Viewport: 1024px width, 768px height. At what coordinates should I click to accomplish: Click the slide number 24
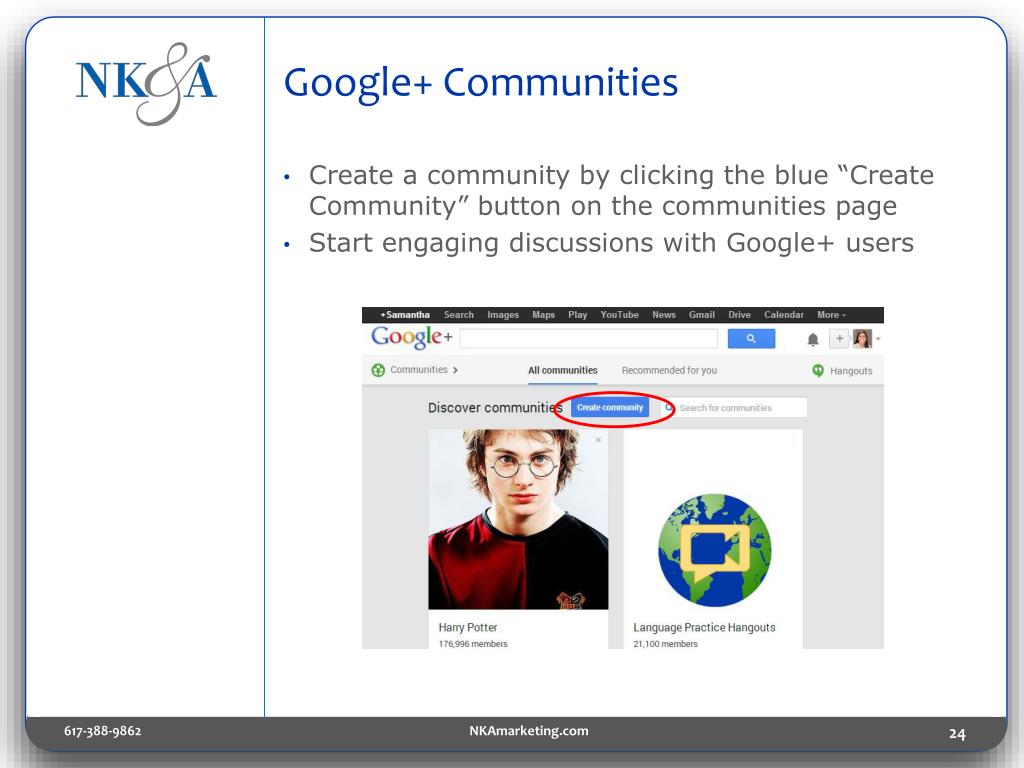957,733
